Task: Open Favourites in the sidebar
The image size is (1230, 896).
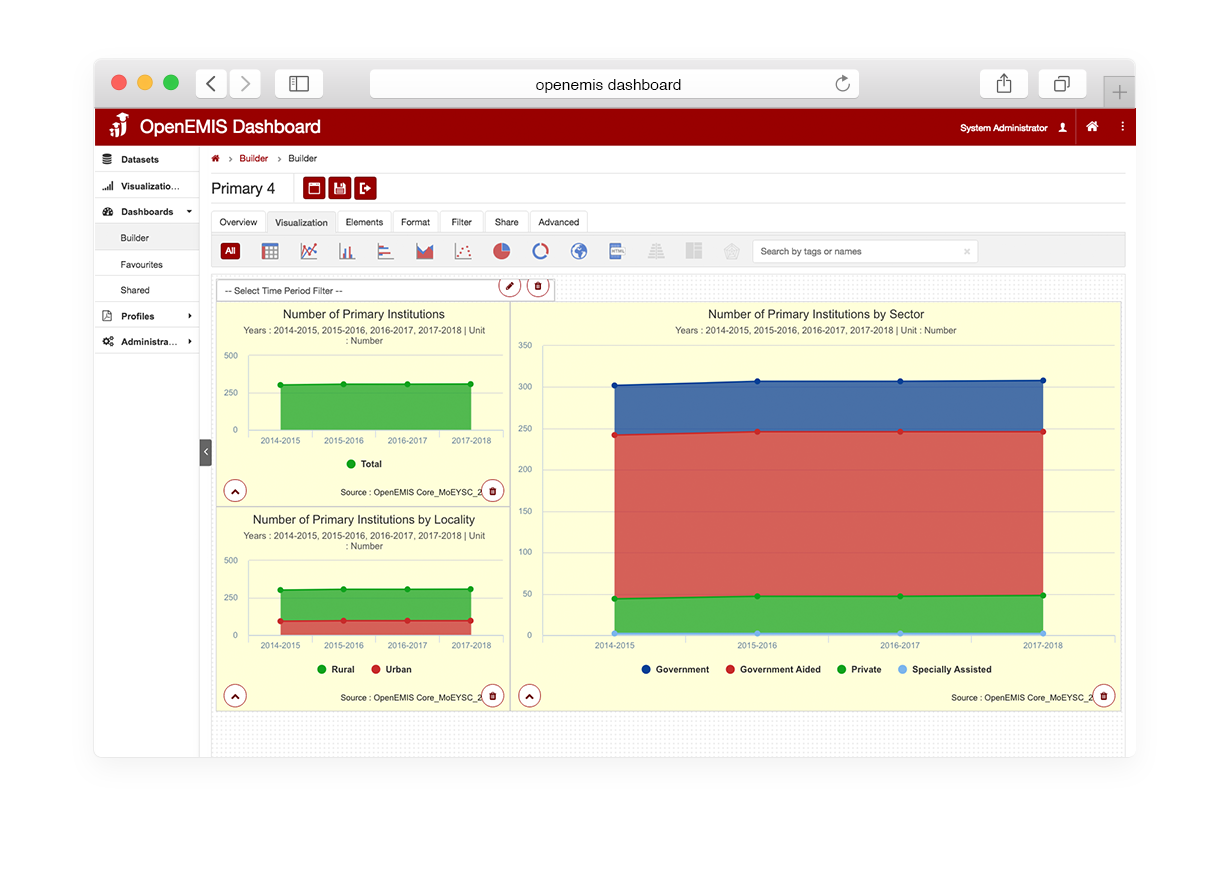Action: tap(147, 264)
